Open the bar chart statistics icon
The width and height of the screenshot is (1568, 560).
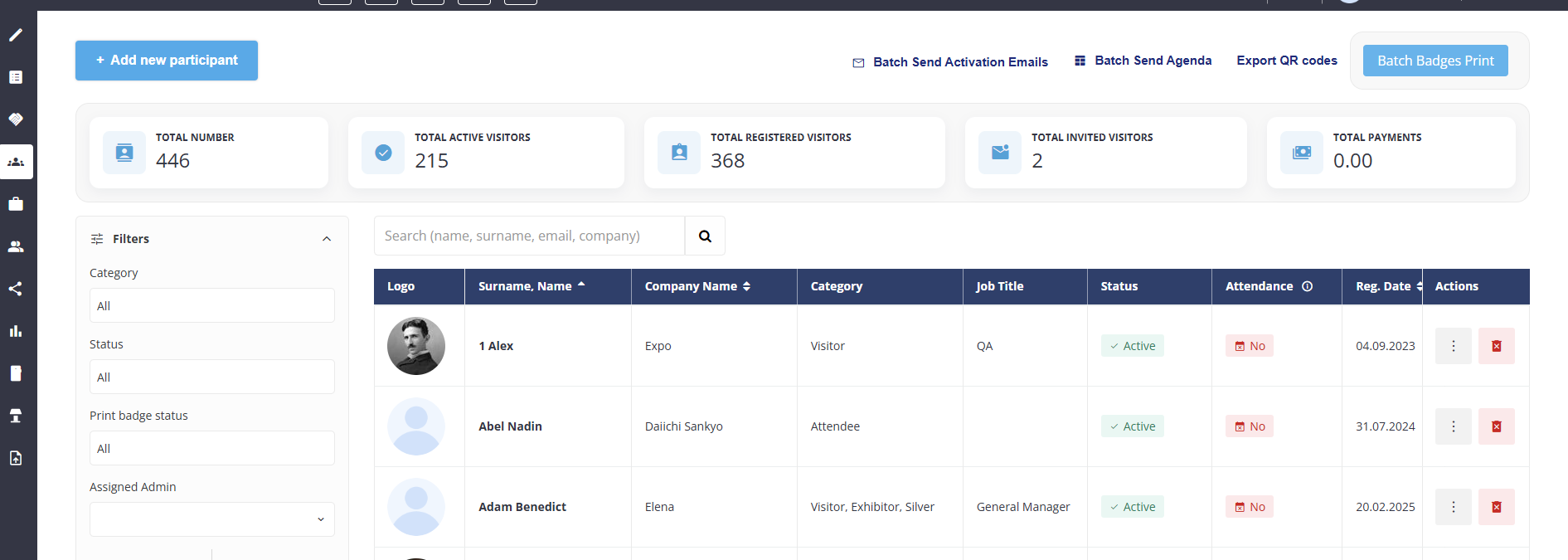(x=16, y=331)
